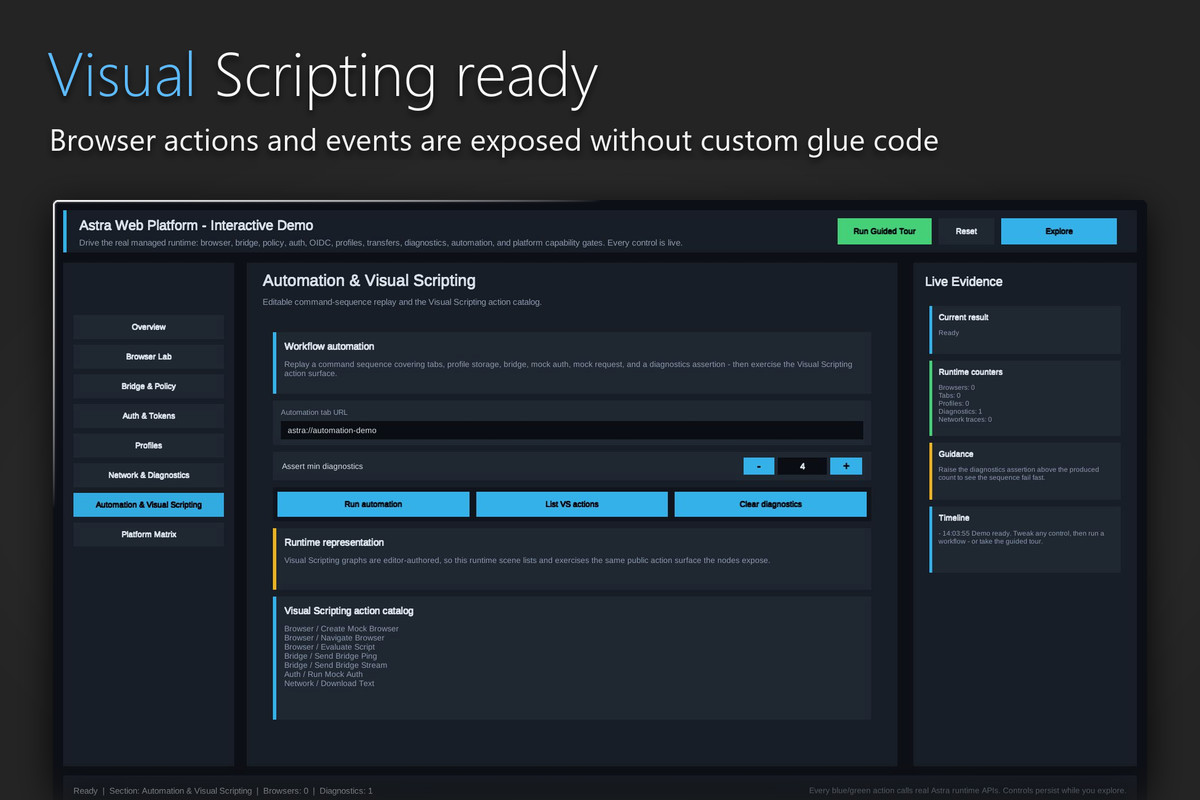Click the Workflow automation card heading
The height and width of the screenshot is (800, 1200).
(x=329, y=346)
